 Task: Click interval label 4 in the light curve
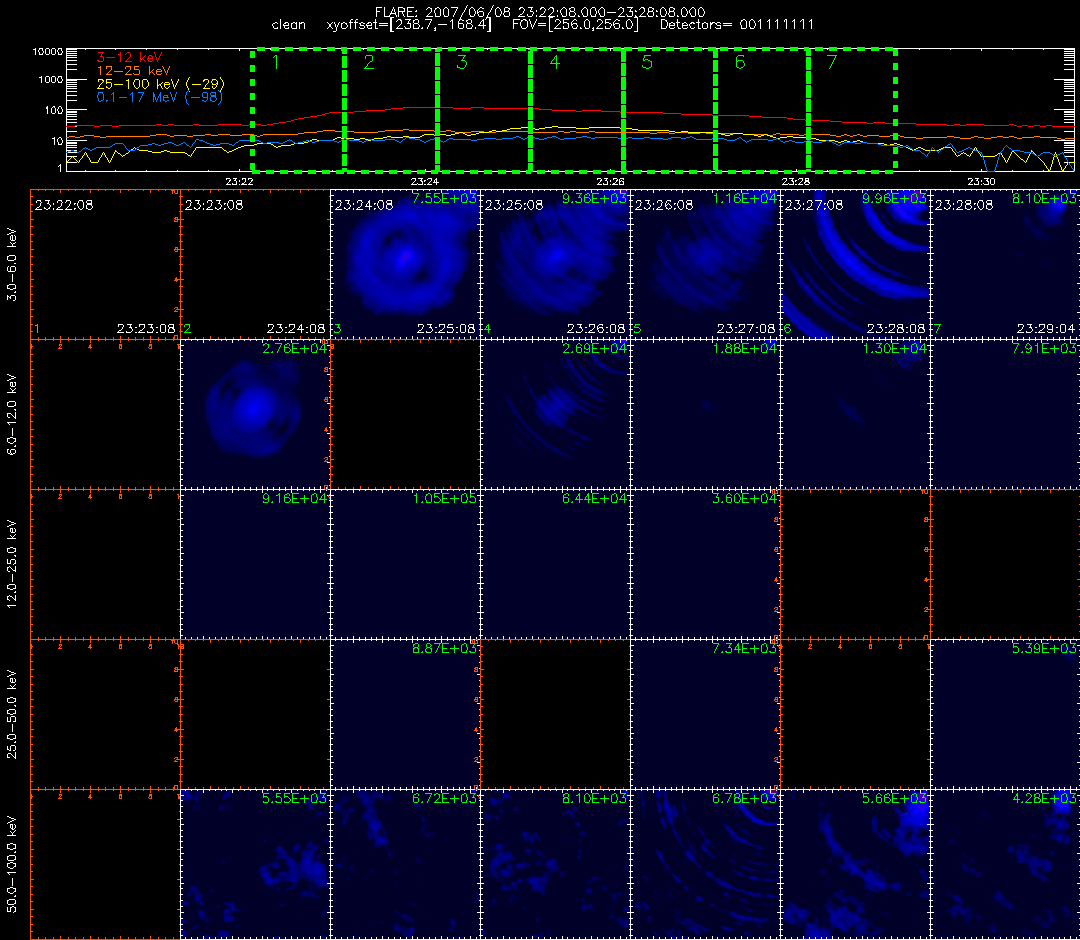point(554,62)
